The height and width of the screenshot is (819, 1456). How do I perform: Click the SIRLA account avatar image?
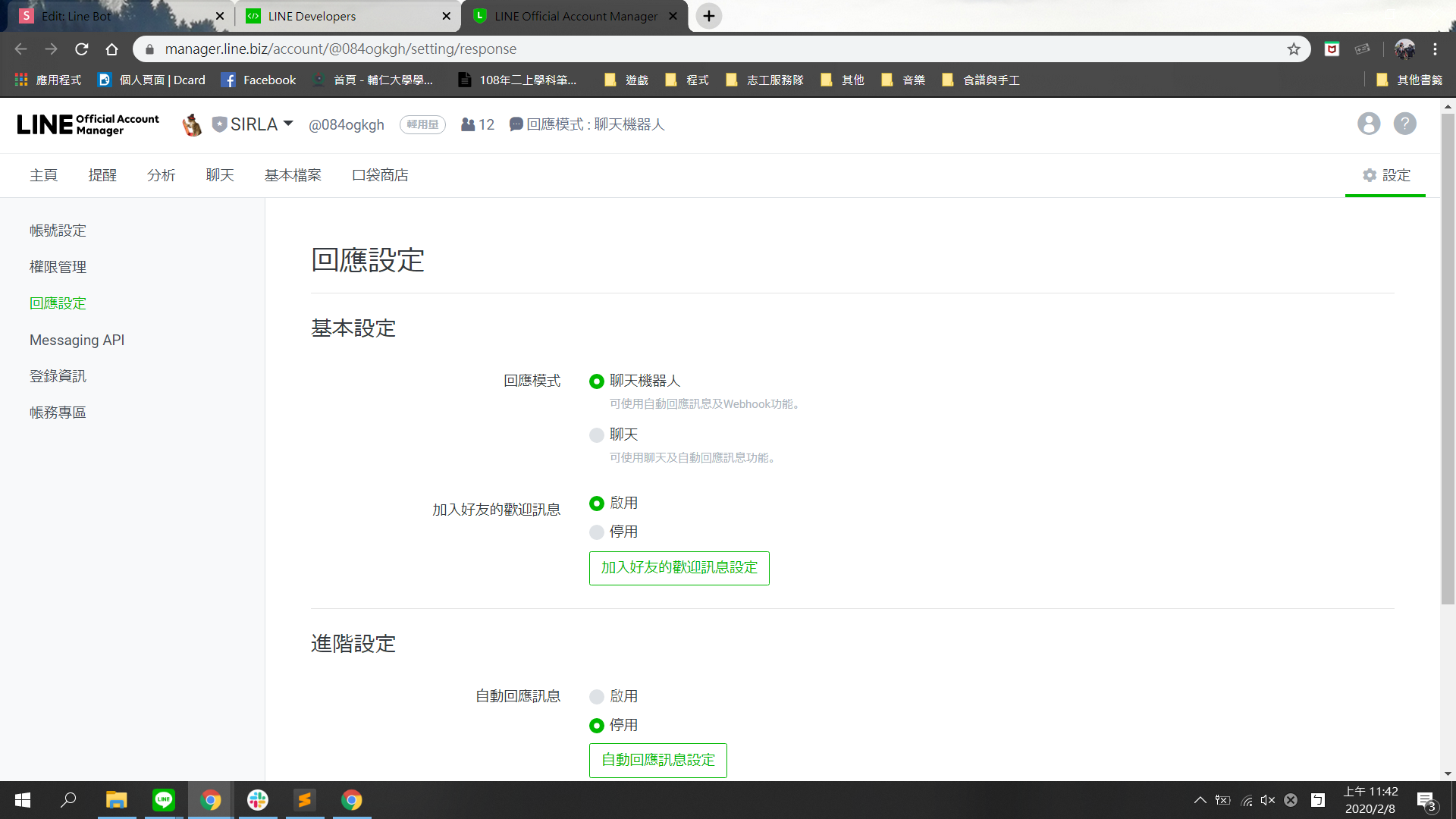193,124
